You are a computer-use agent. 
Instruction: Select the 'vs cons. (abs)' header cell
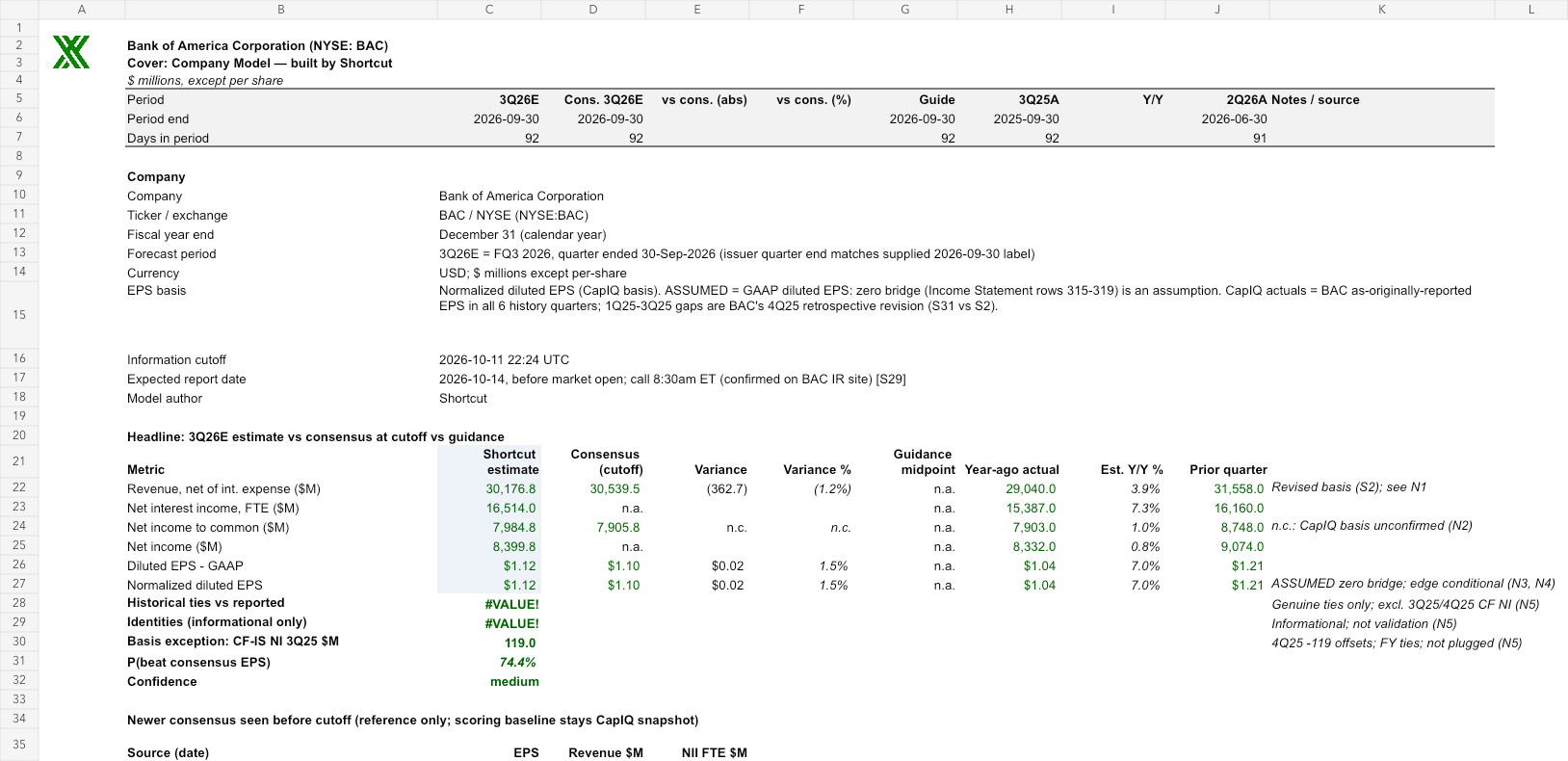(704, 100)
